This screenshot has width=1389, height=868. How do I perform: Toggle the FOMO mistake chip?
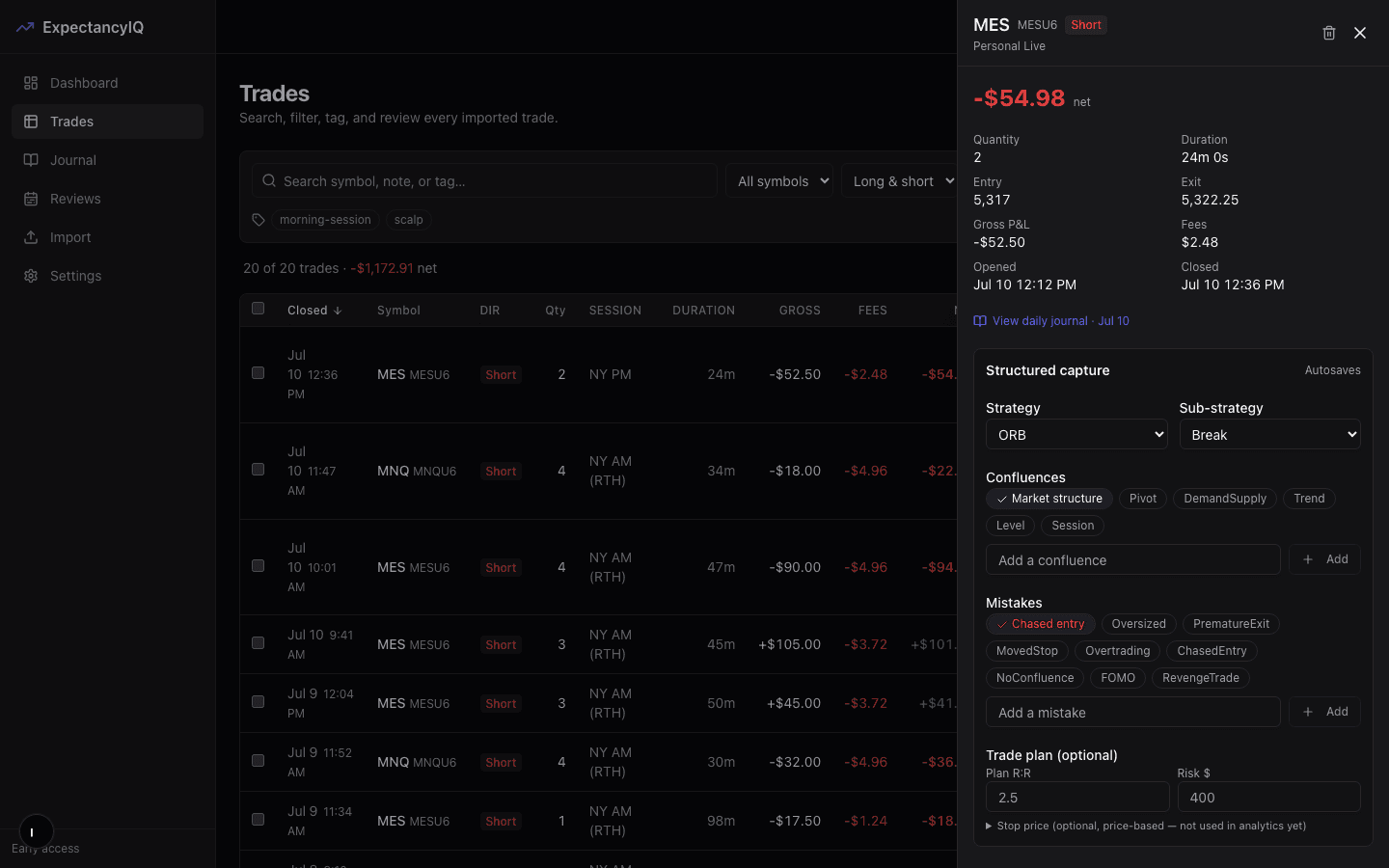[1118, 678]
